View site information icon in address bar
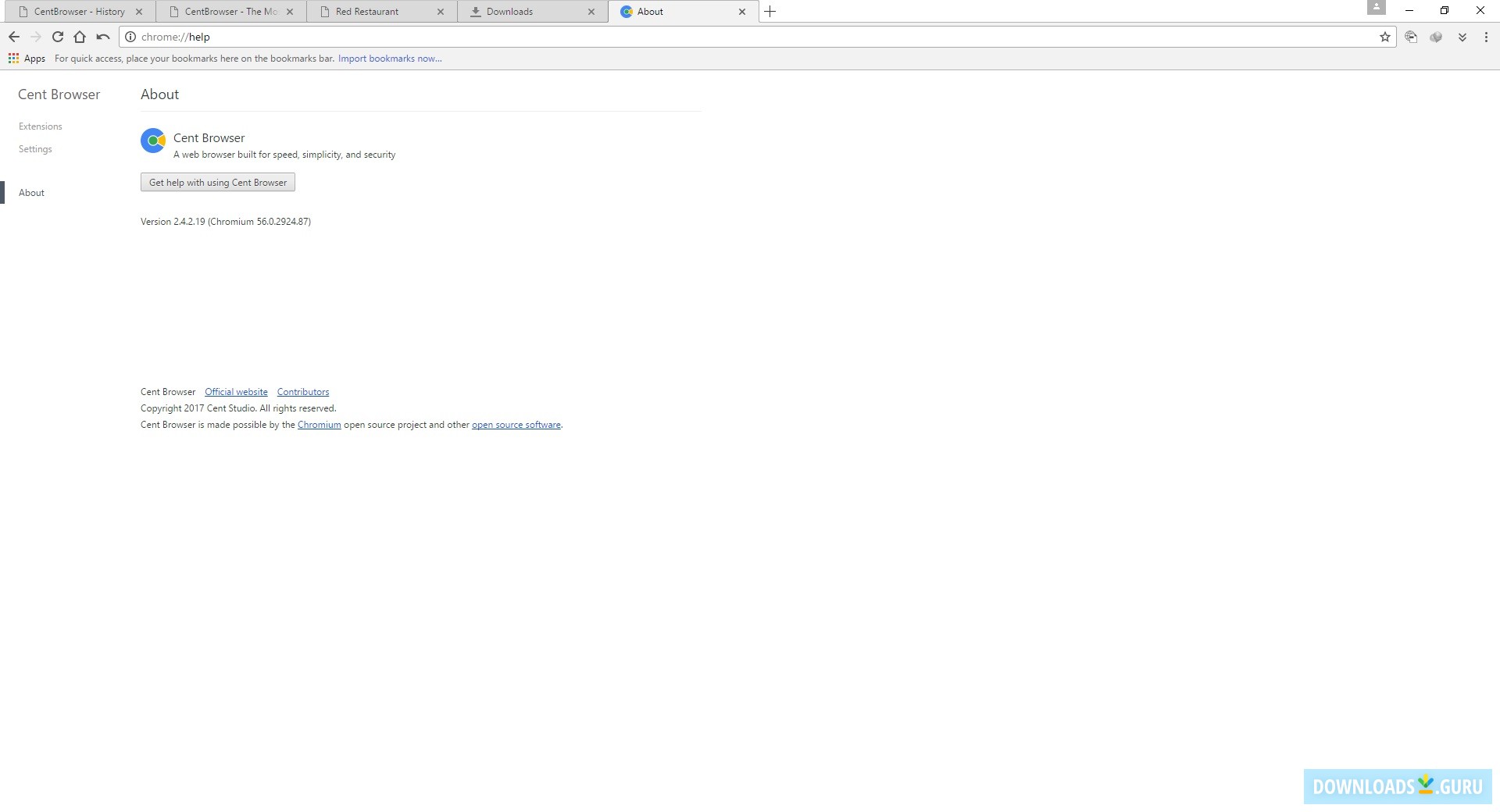 pyautogui.click(x=130, y=37)
